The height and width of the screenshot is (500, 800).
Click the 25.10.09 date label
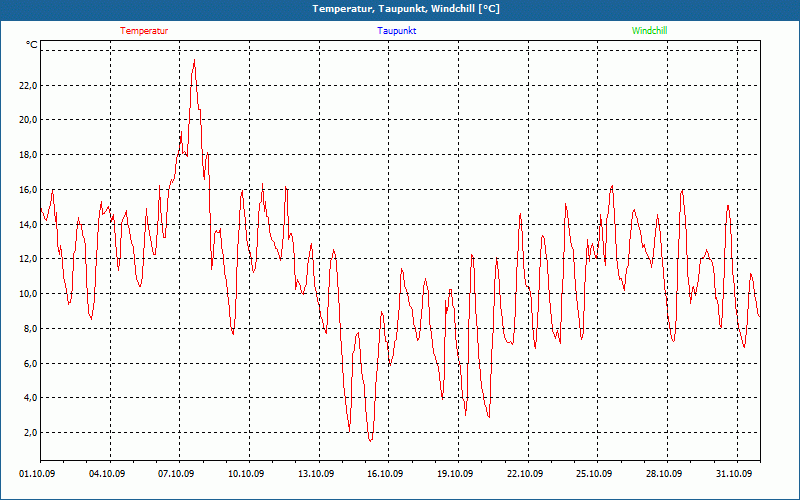click(594, 474)
